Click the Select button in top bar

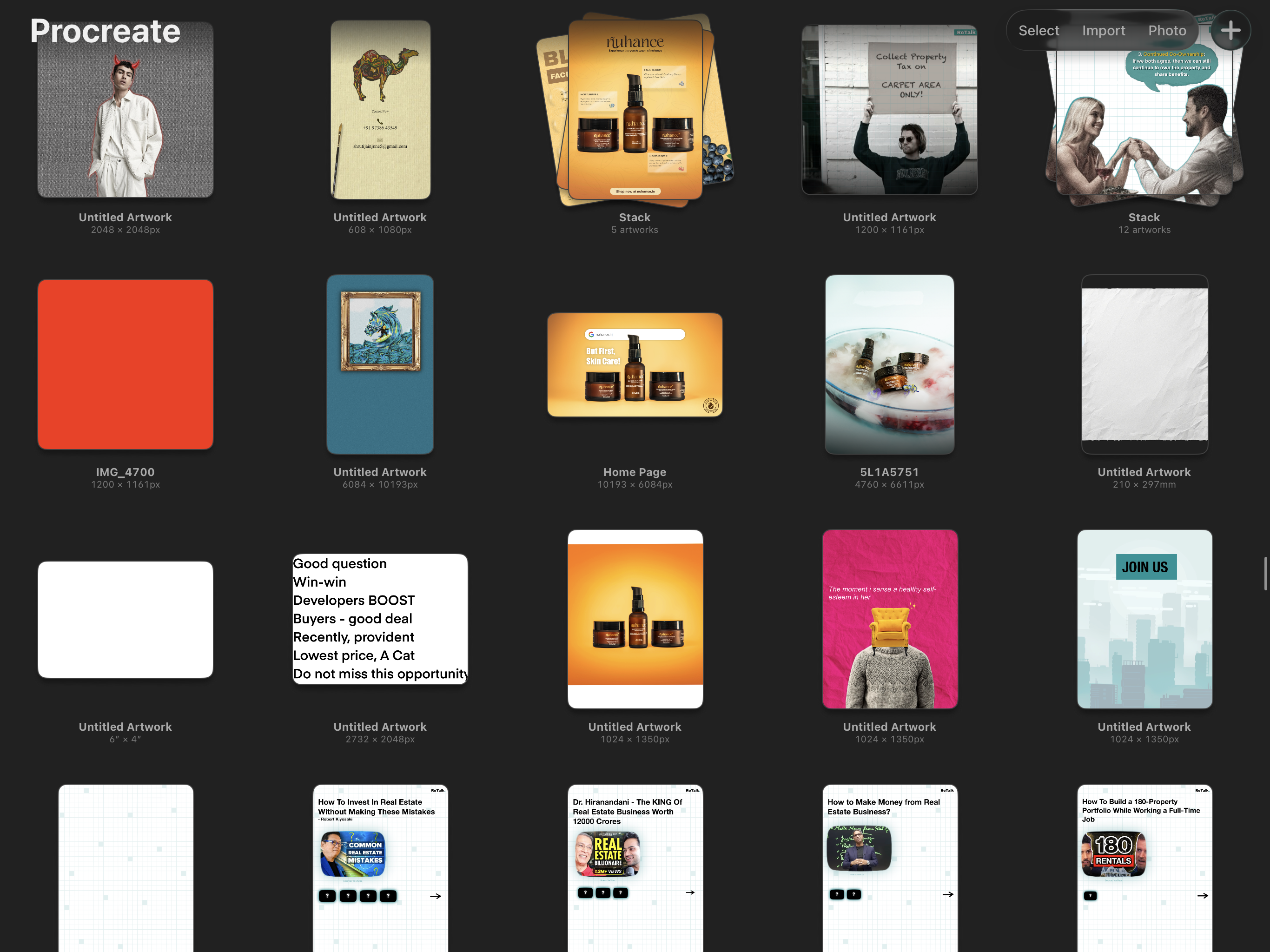coord(1038,30)
